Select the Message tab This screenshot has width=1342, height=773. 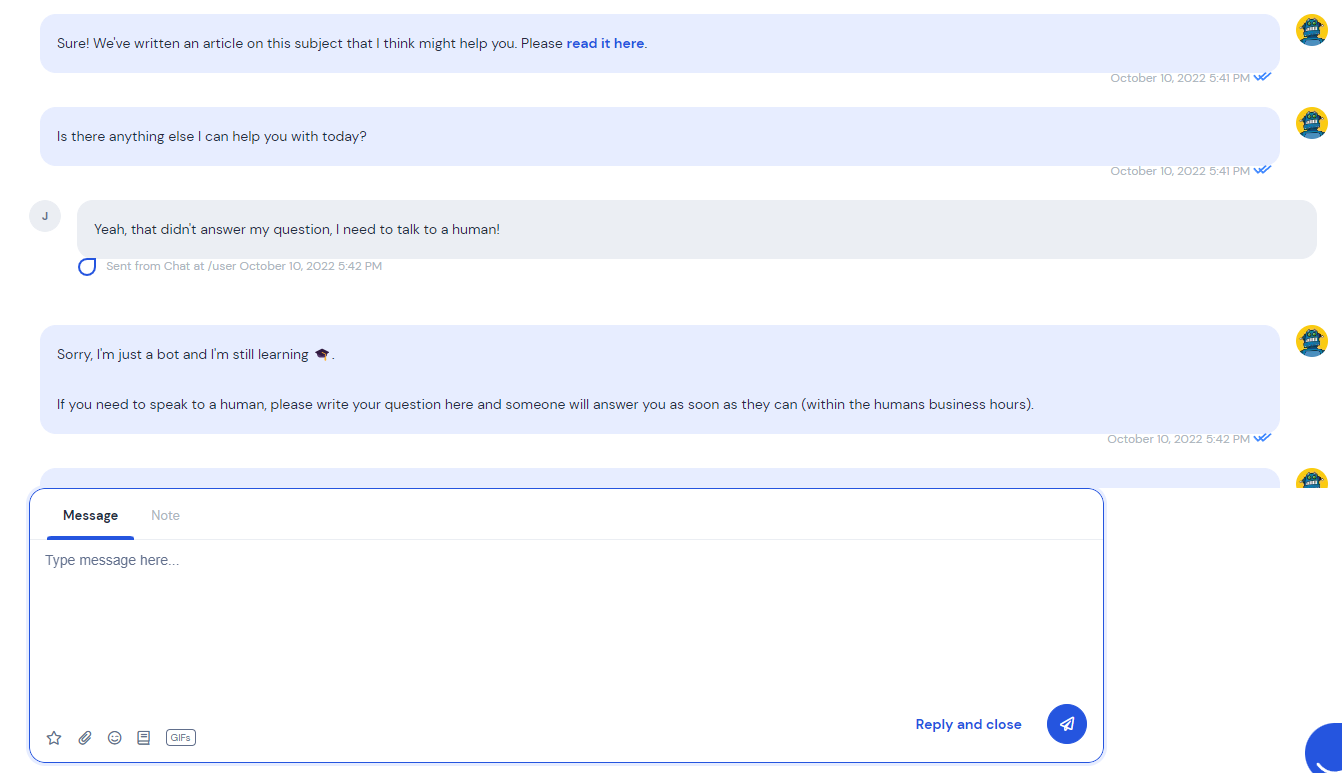91,516
